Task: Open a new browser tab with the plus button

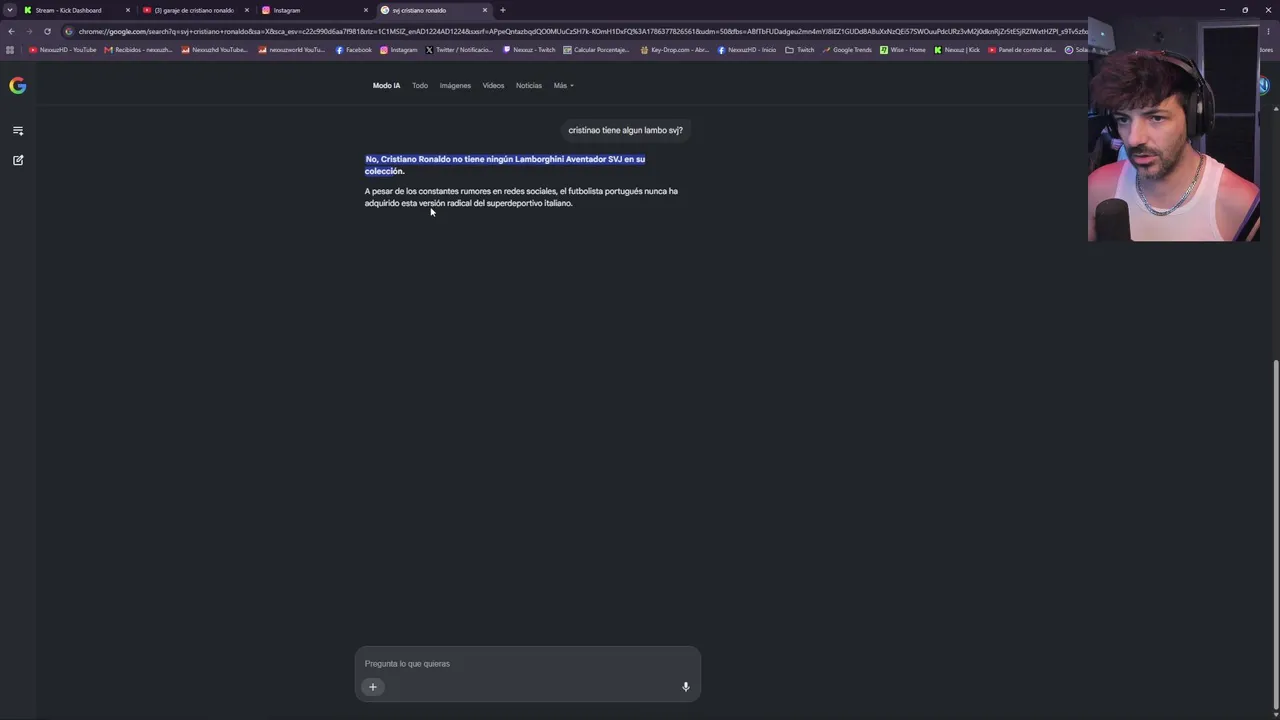Action: 503,10
